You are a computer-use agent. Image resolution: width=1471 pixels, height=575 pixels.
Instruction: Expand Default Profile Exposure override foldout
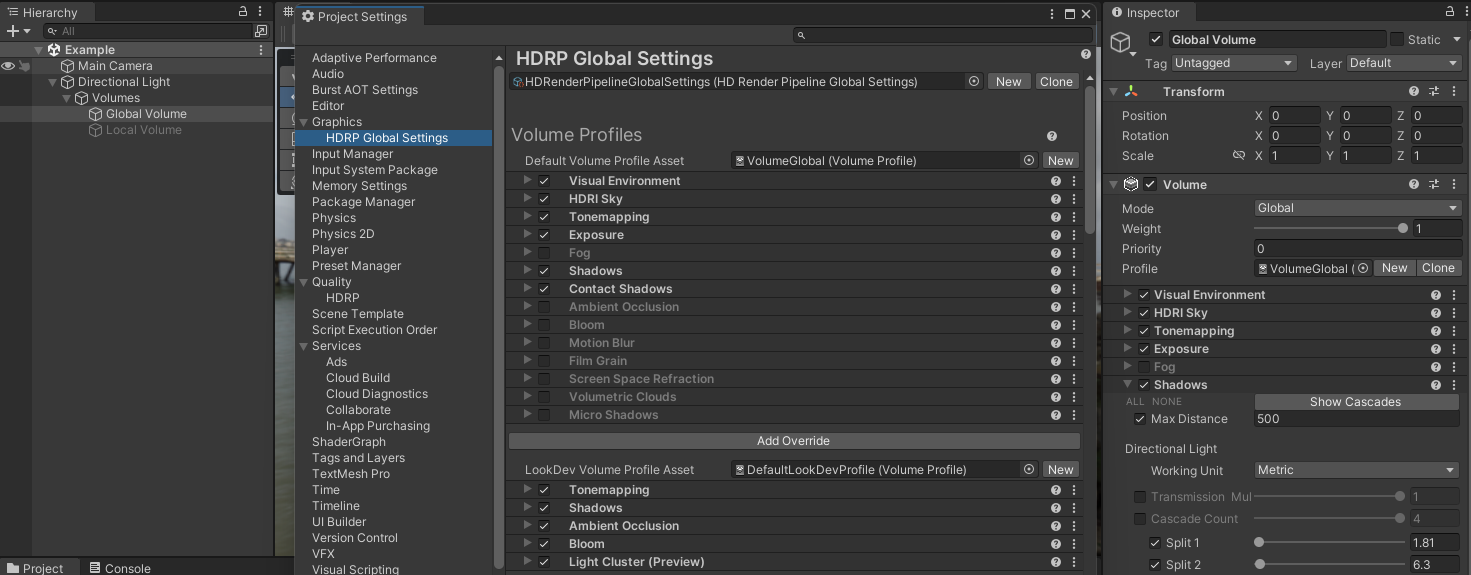point(527,235)
